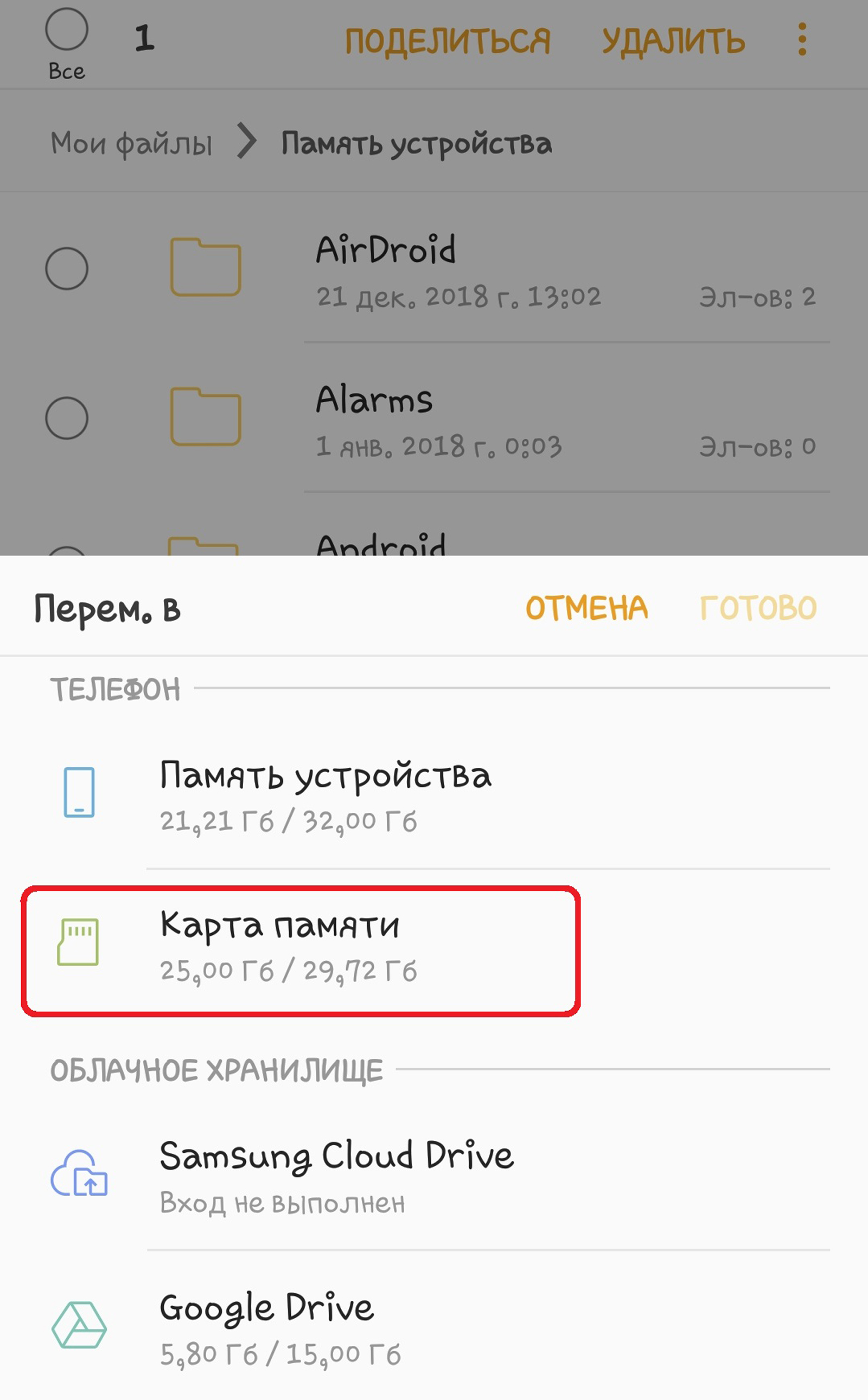Choose Samsung Cloud Drive as destination
Screen dimensions: 868x1400
click(x=434, y=1174)
